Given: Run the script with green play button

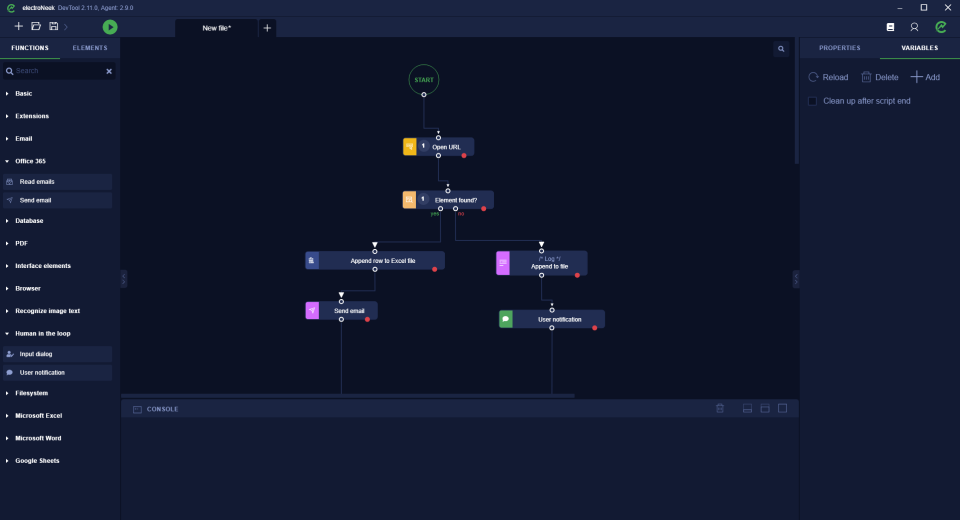Looking at the screenshot, I should pyautogui.click(x=110, y=27).
